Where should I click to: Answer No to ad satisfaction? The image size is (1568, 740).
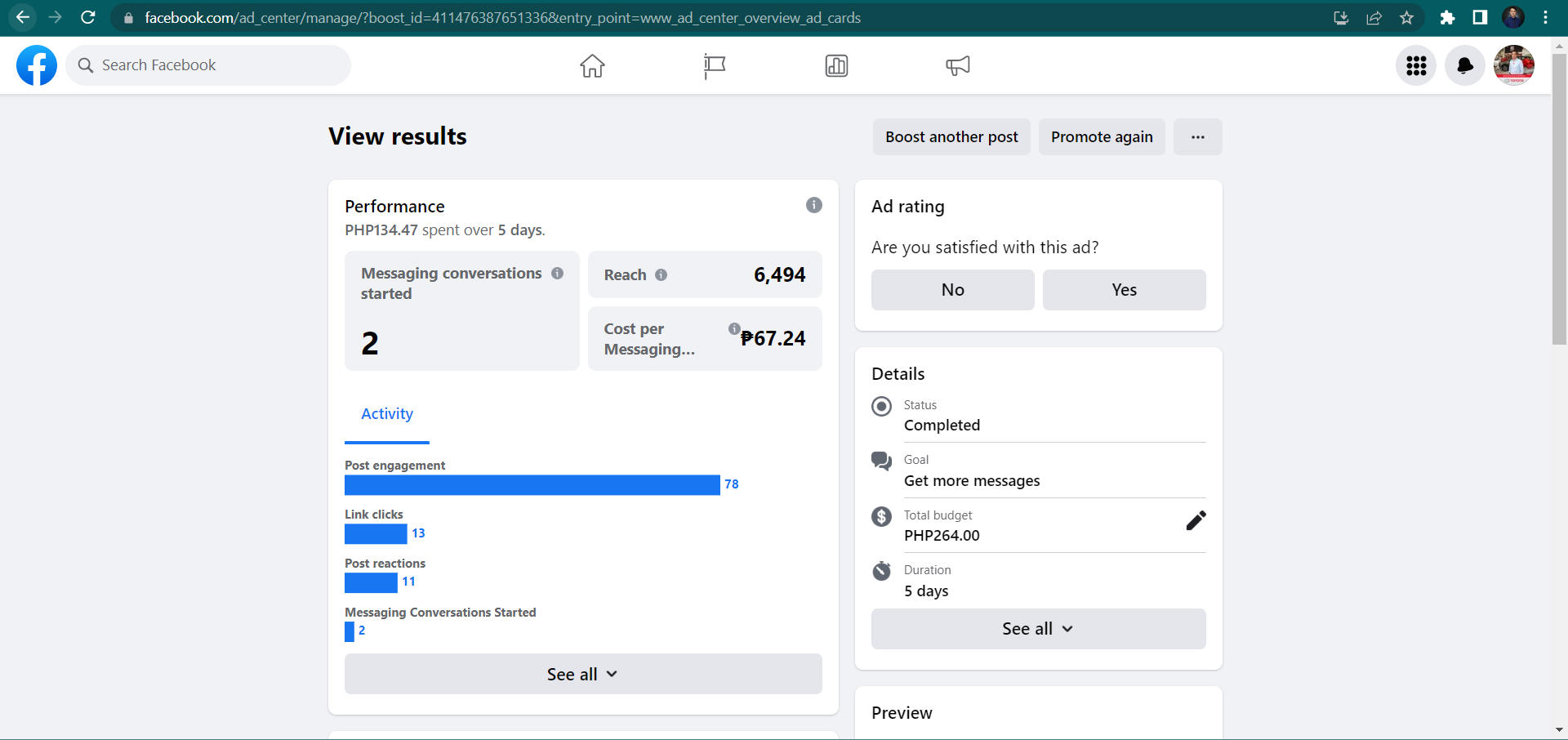[952, 290]
